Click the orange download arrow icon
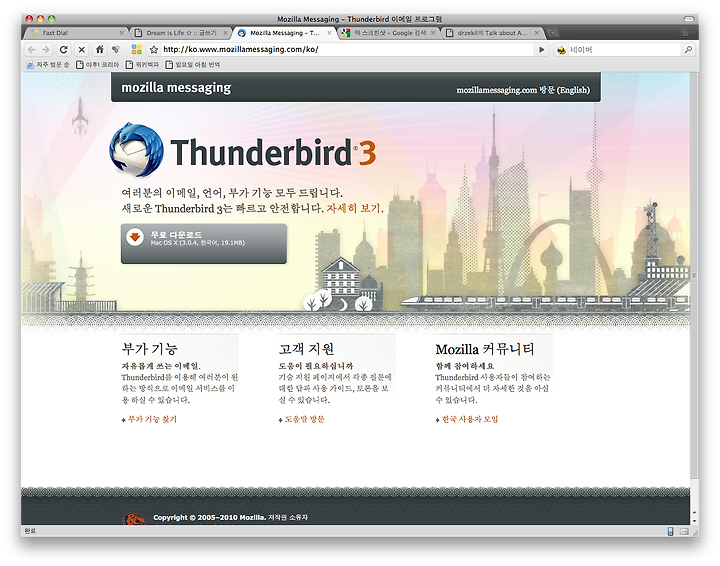 click(x=135, y=237)
